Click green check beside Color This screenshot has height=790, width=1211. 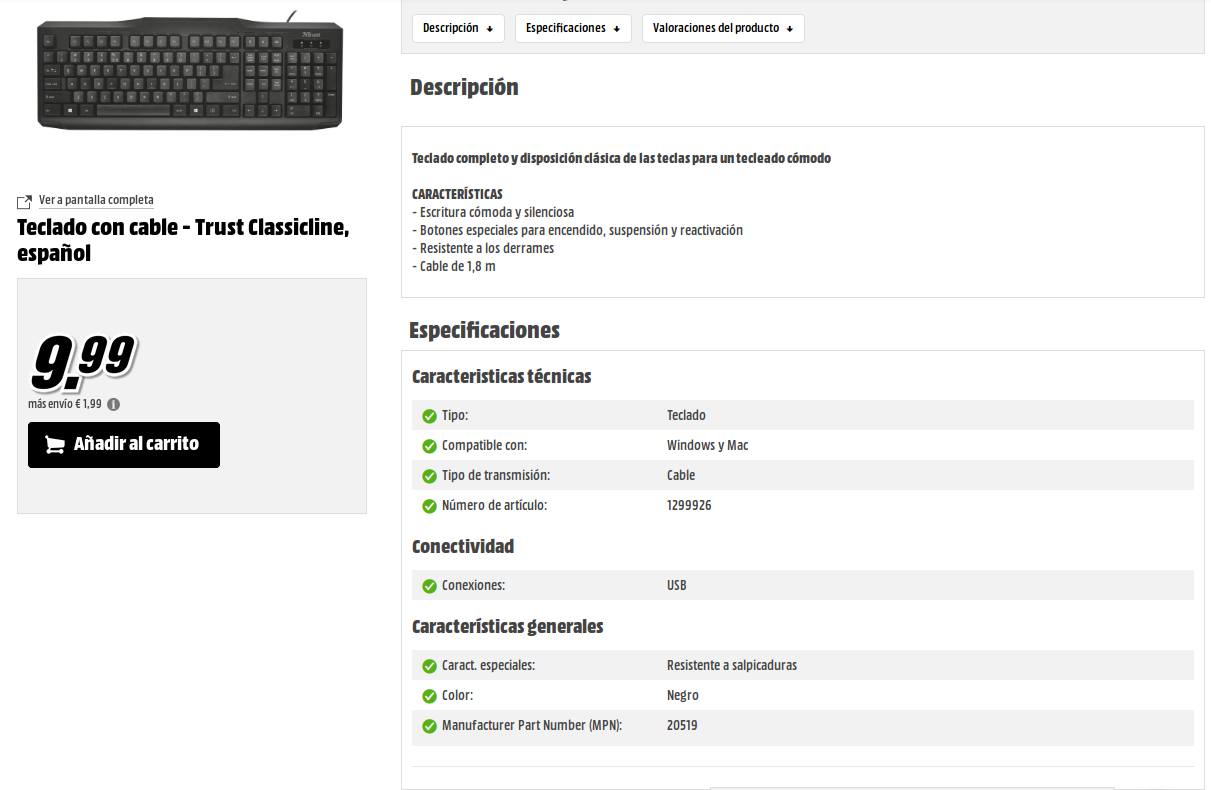(x=429, y=696)
